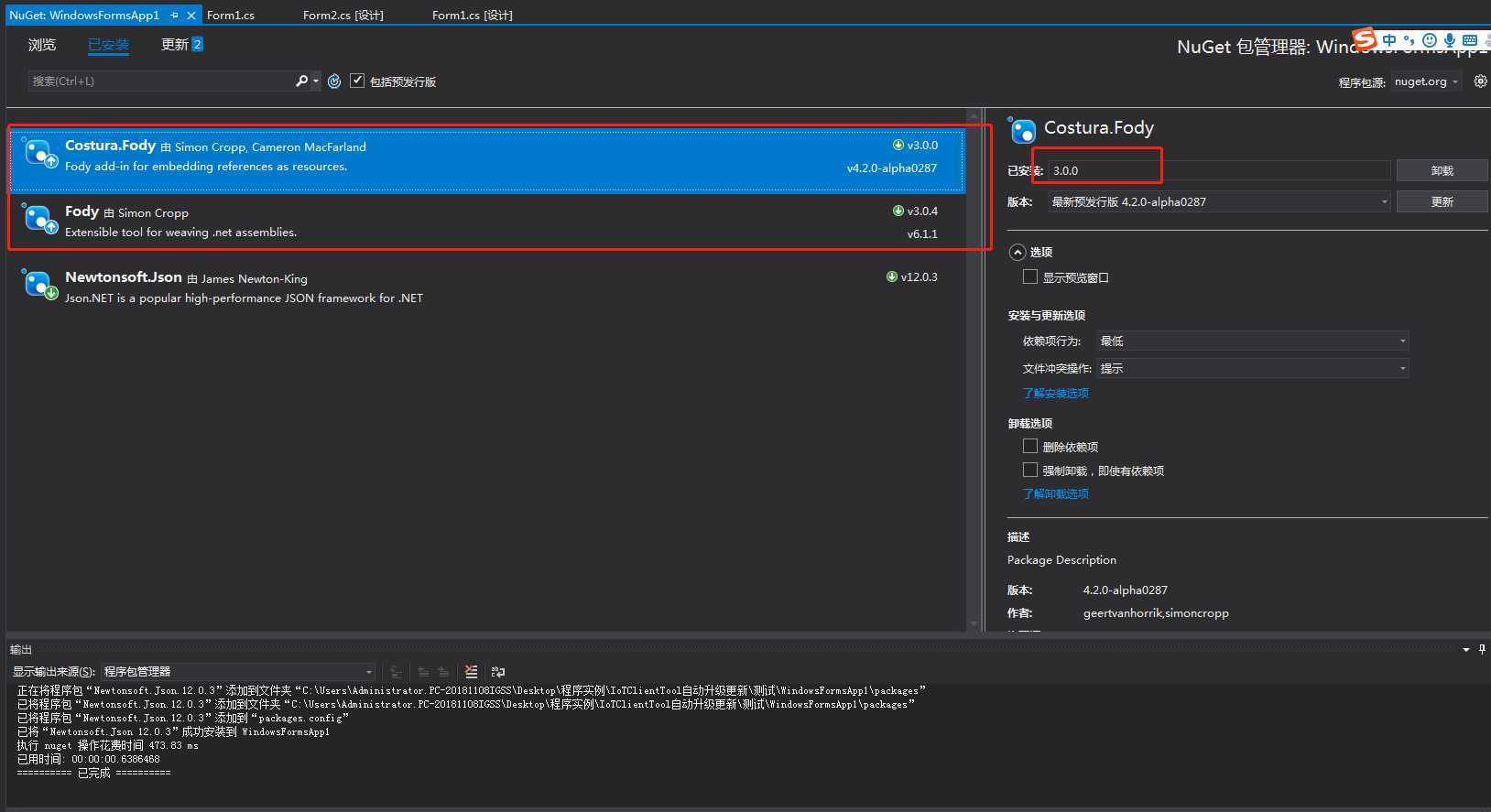This screenshot has width=1491, height=812.
Task: Open the output window options dropdown arrow
Action: point(1466,650)
